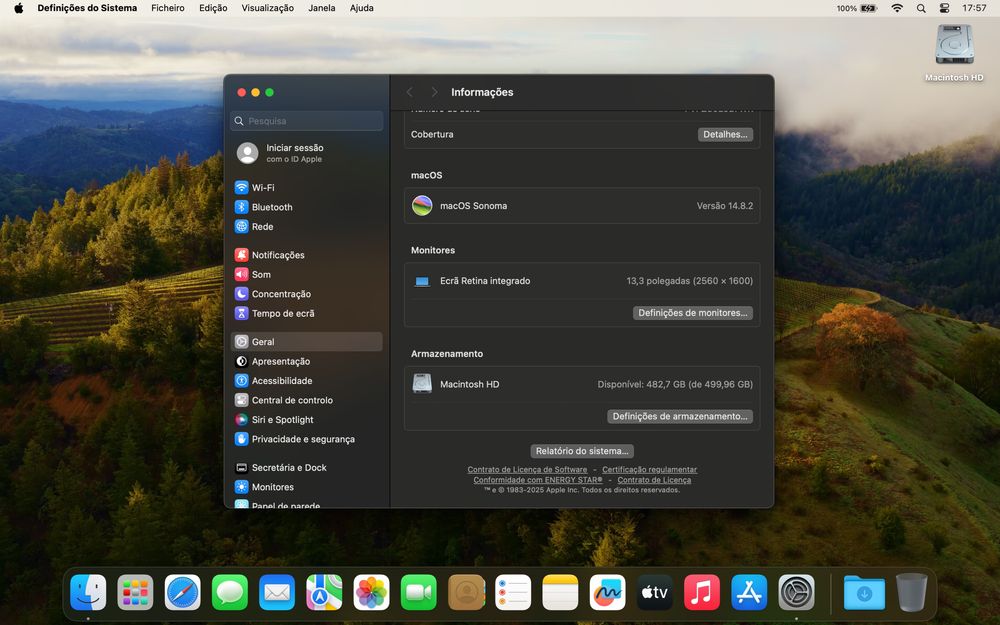Open Spotlight search in menu bar

tap(921, 8)
